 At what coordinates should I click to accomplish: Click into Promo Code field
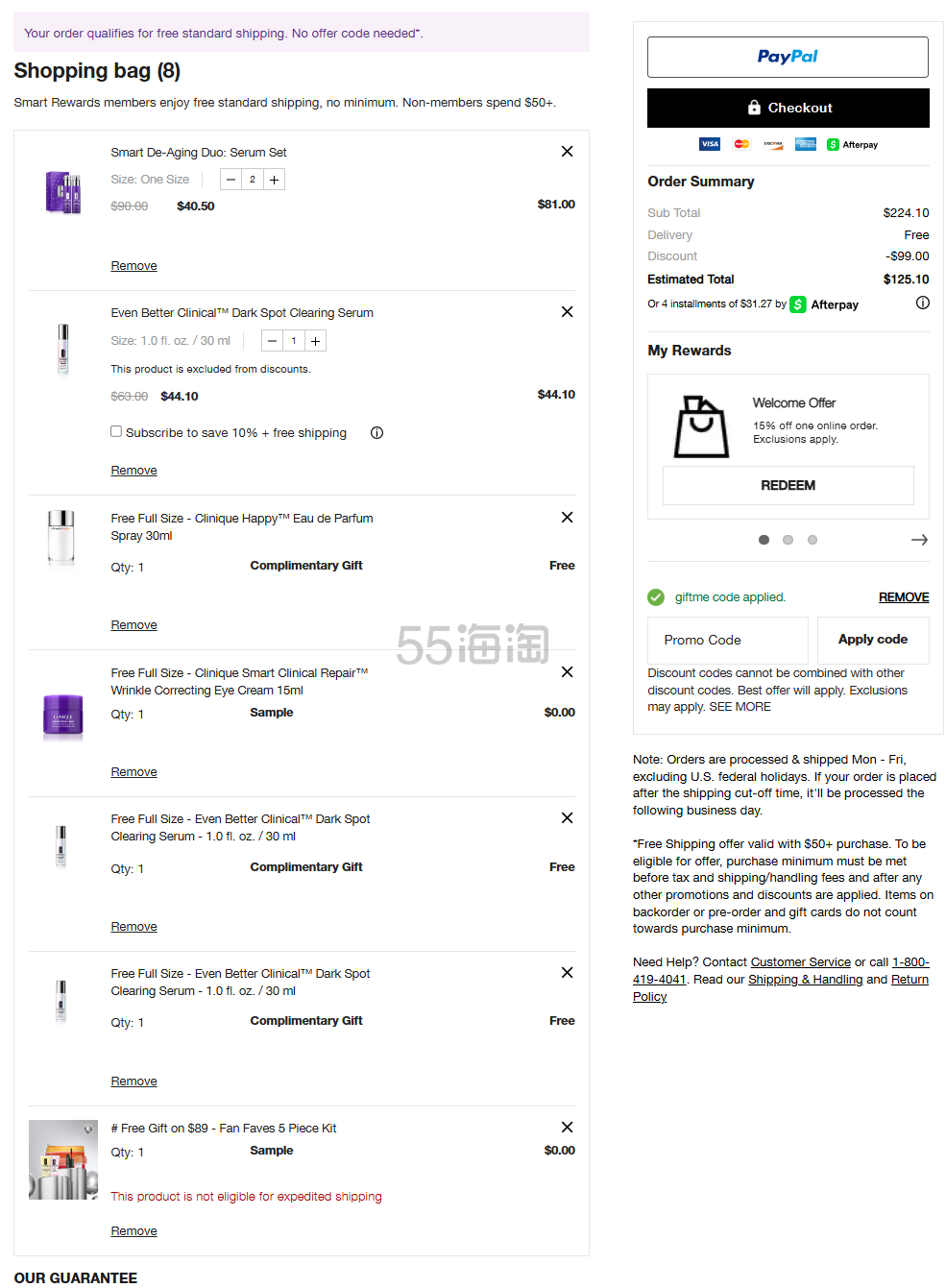(x=727, y=641)
